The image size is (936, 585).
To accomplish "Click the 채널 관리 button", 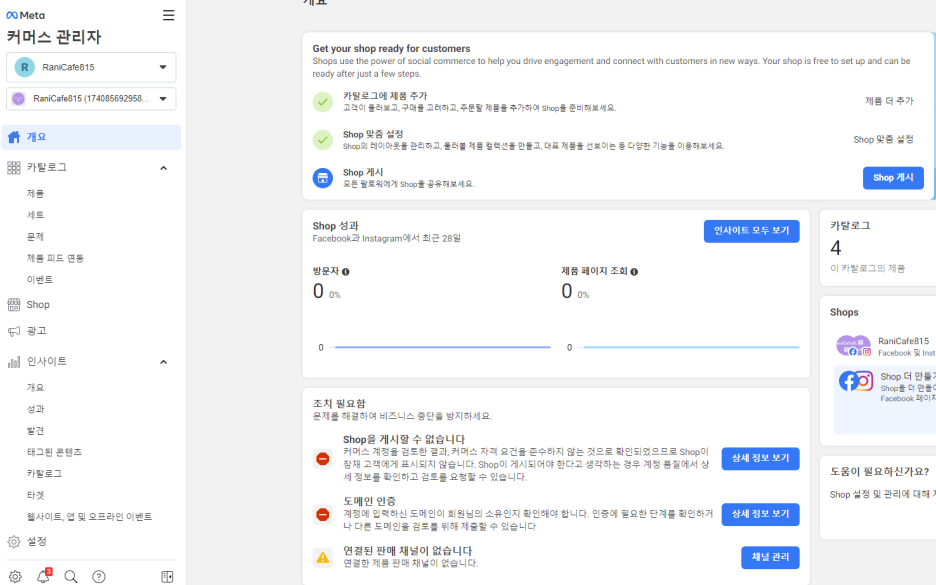I will coord(770,558).
